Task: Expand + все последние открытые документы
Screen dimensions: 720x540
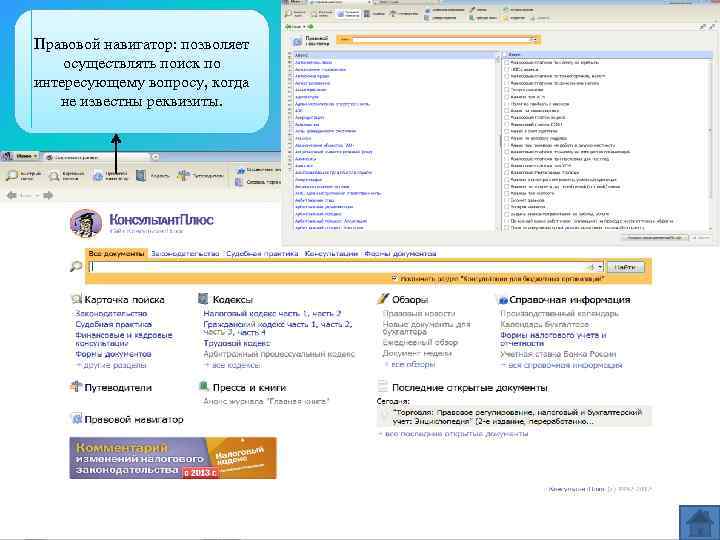Action: (453, 433)
